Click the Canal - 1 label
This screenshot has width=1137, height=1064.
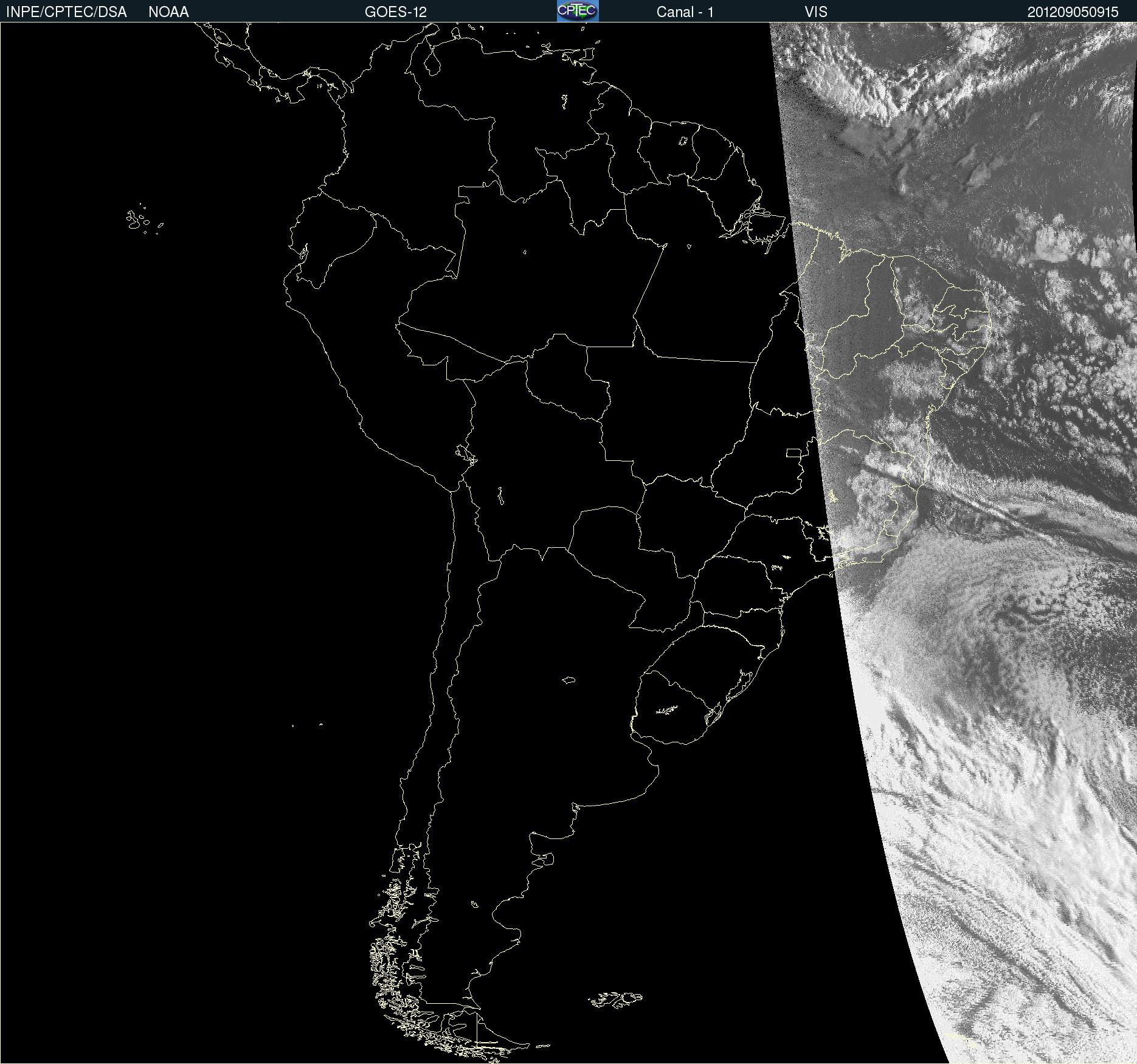coord(685,12)
